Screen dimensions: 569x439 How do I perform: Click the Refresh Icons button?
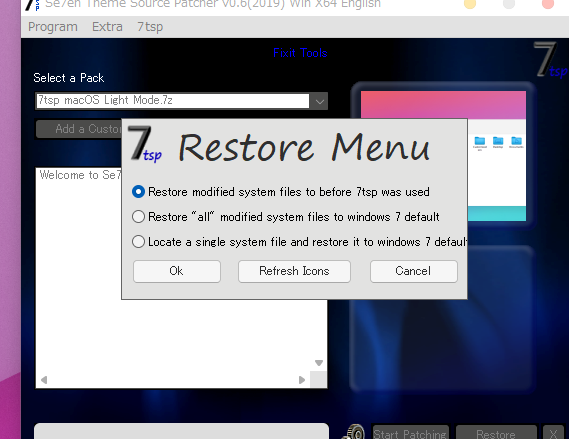click(x=294, y=271)
